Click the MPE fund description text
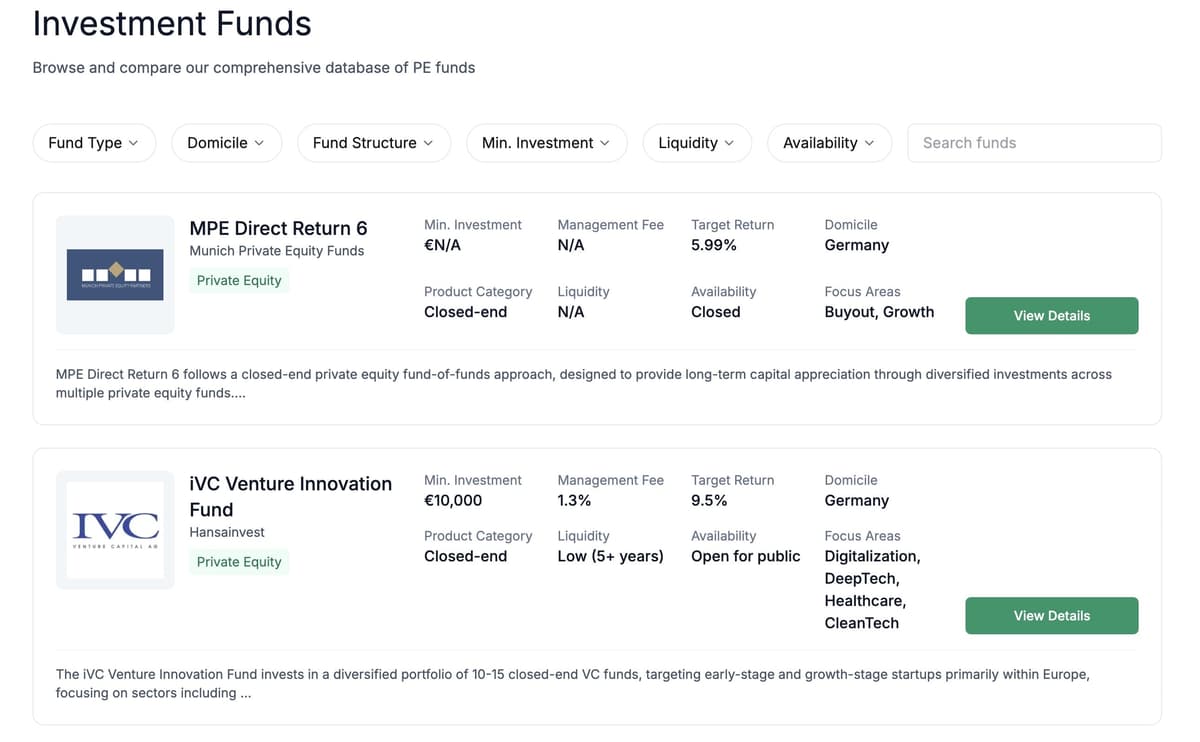Screen dimensions: 1200x742 [x=583, y=383]
